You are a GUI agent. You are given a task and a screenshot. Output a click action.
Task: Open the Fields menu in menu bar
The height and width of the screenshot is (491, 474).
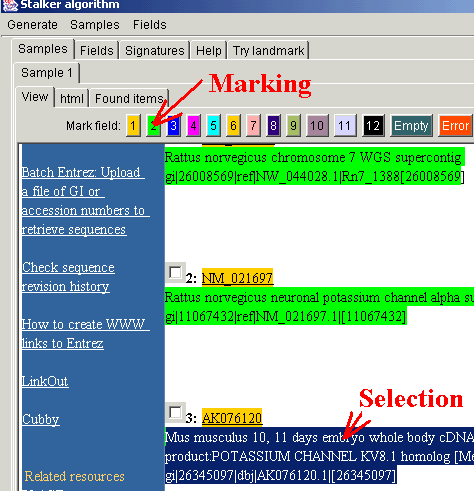click(x=150, y=25)
